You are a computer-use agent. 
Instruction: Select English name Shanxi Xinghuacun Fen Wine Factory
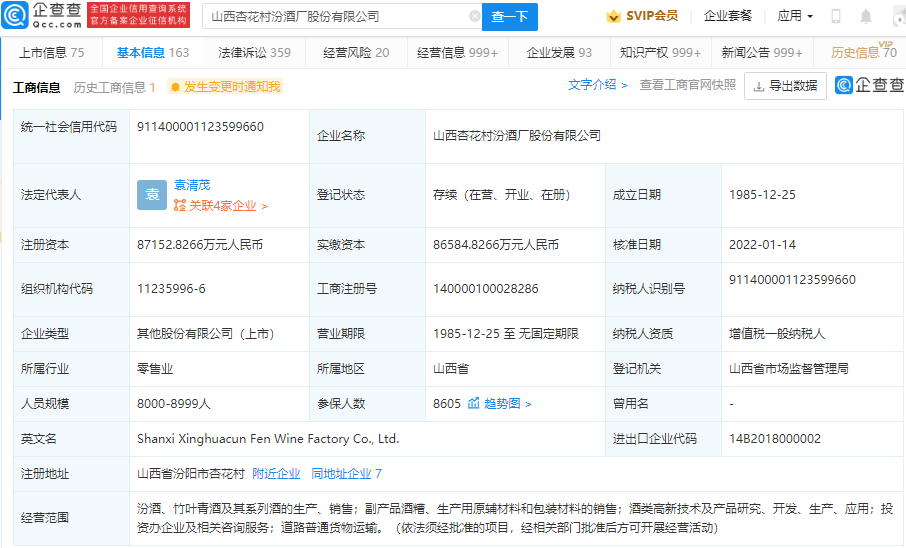[268, 439]
